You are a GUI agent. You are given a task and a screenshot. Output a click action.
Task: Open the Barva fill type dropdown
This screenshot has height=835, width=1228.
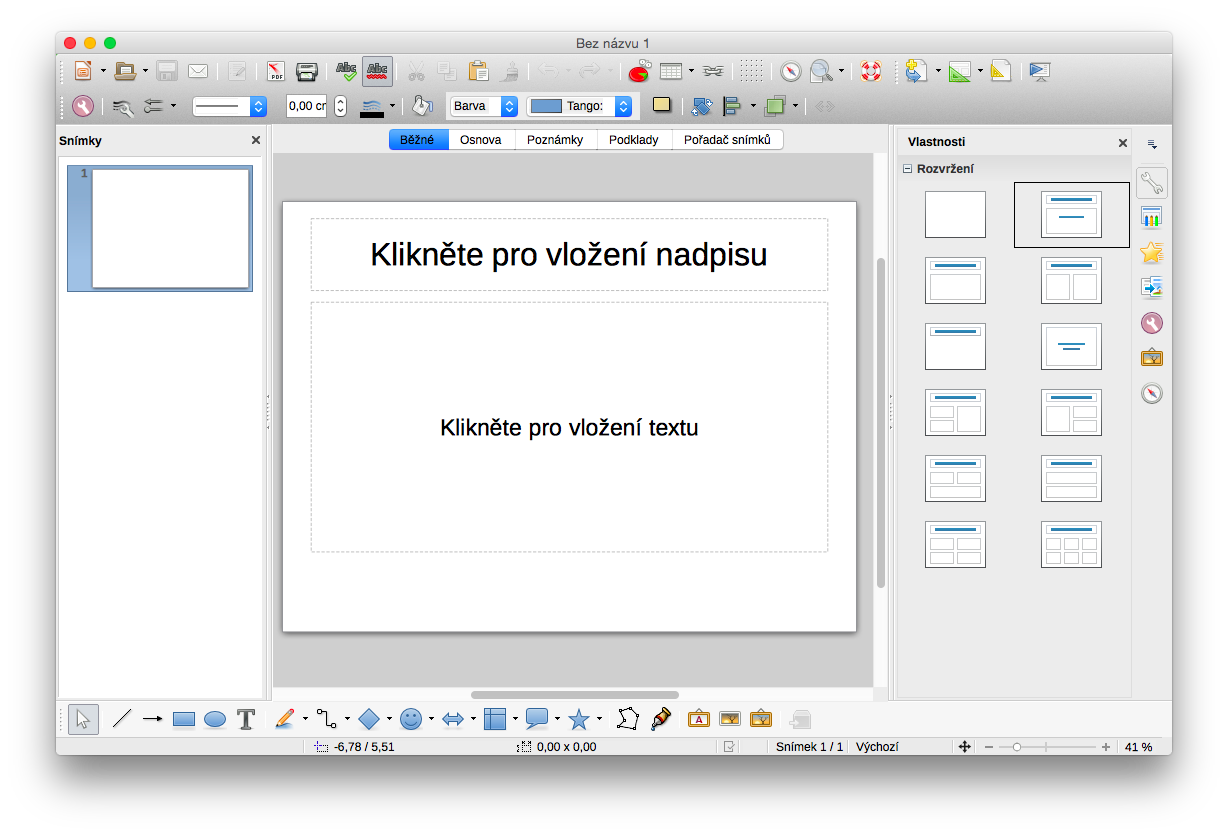coord(484,105)
